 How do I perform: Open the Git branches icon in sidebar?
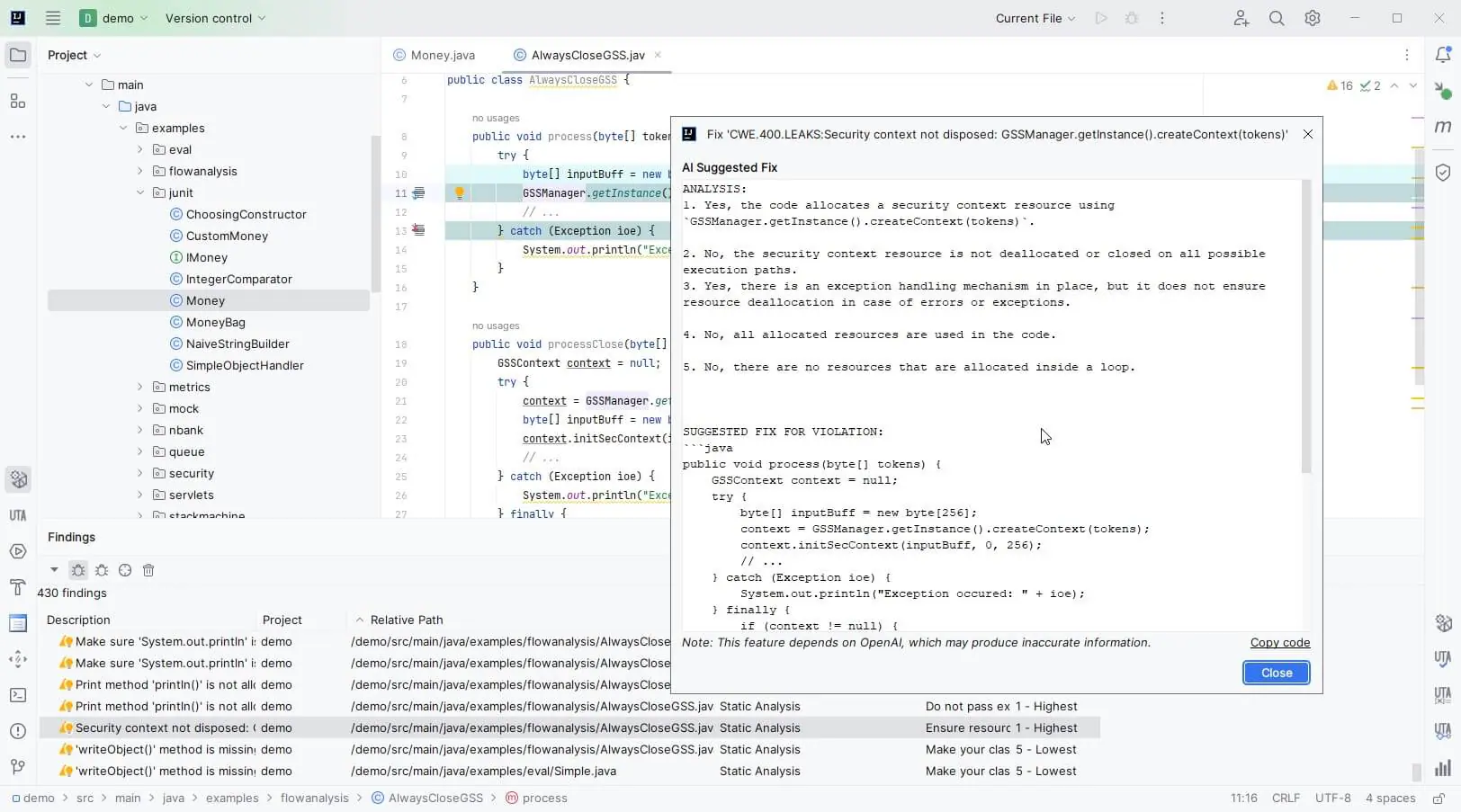(18, 767)
